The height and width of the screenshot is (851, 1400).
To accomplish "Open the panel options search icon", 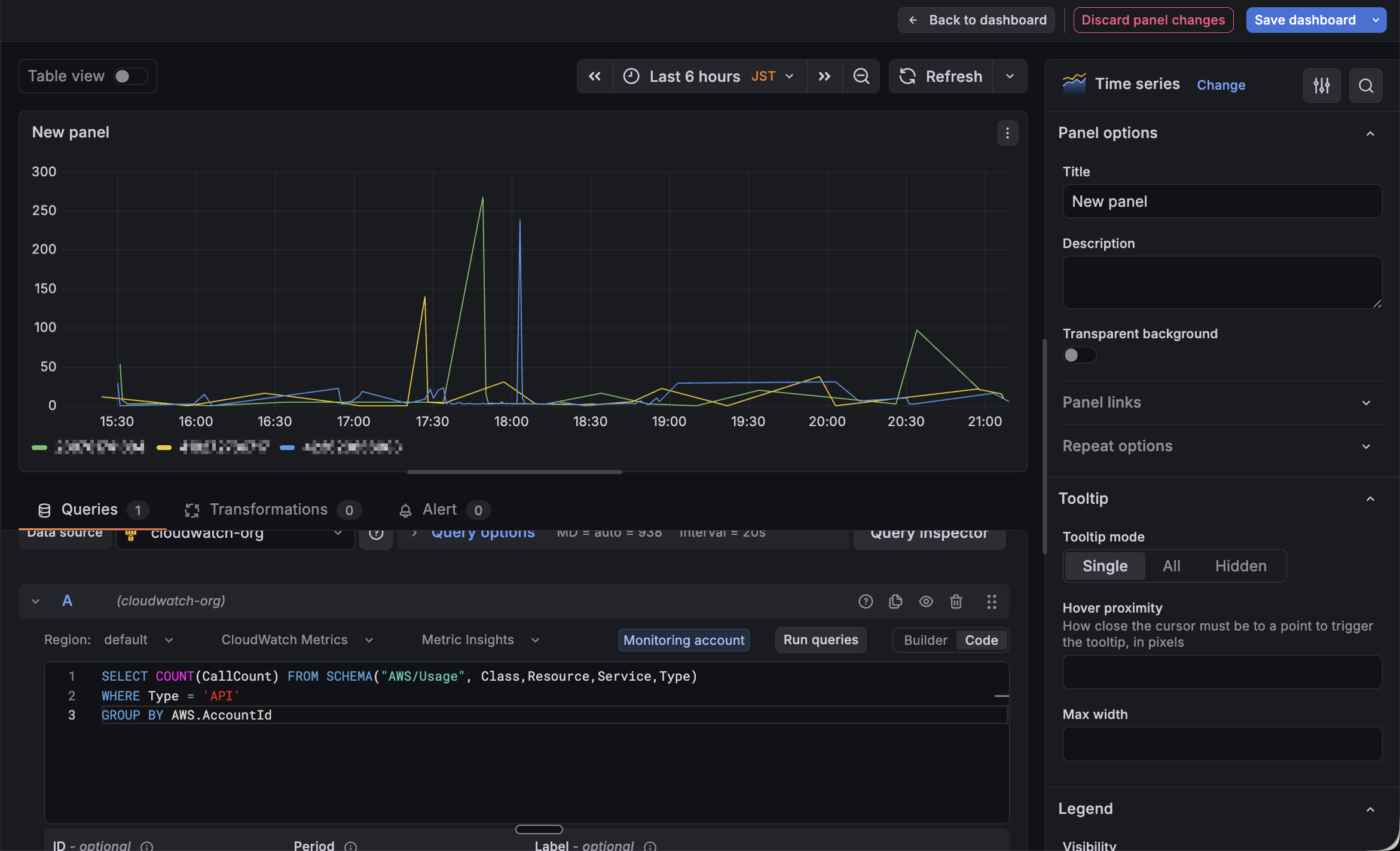I will pyautogui.click(x=1365, y=85).
